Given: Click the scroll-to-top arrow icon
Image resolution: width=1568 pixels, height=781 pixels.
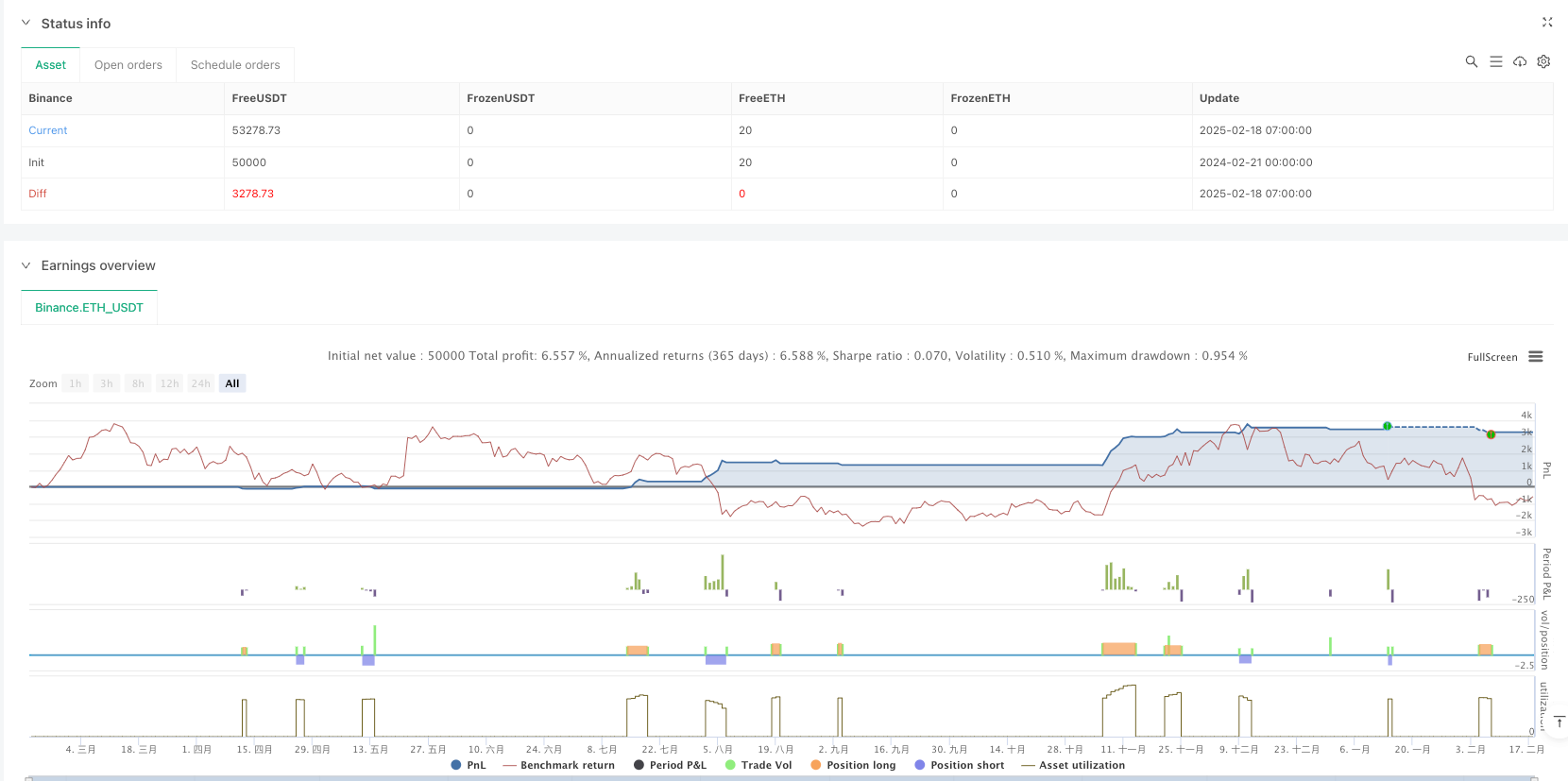Looking at the screenshot, I should pyautogui.click(x=1559, y=722).
